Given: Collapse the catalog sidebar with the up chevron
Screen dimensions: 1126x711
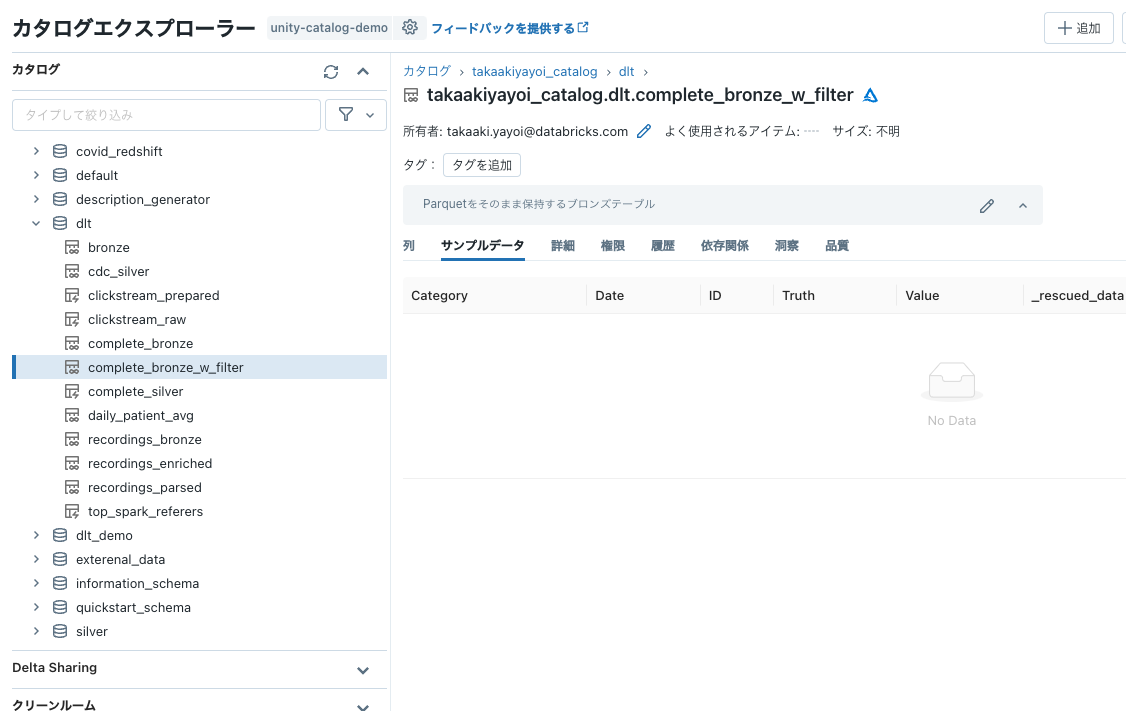Looking at the screenshot, I should pos(362,71).
